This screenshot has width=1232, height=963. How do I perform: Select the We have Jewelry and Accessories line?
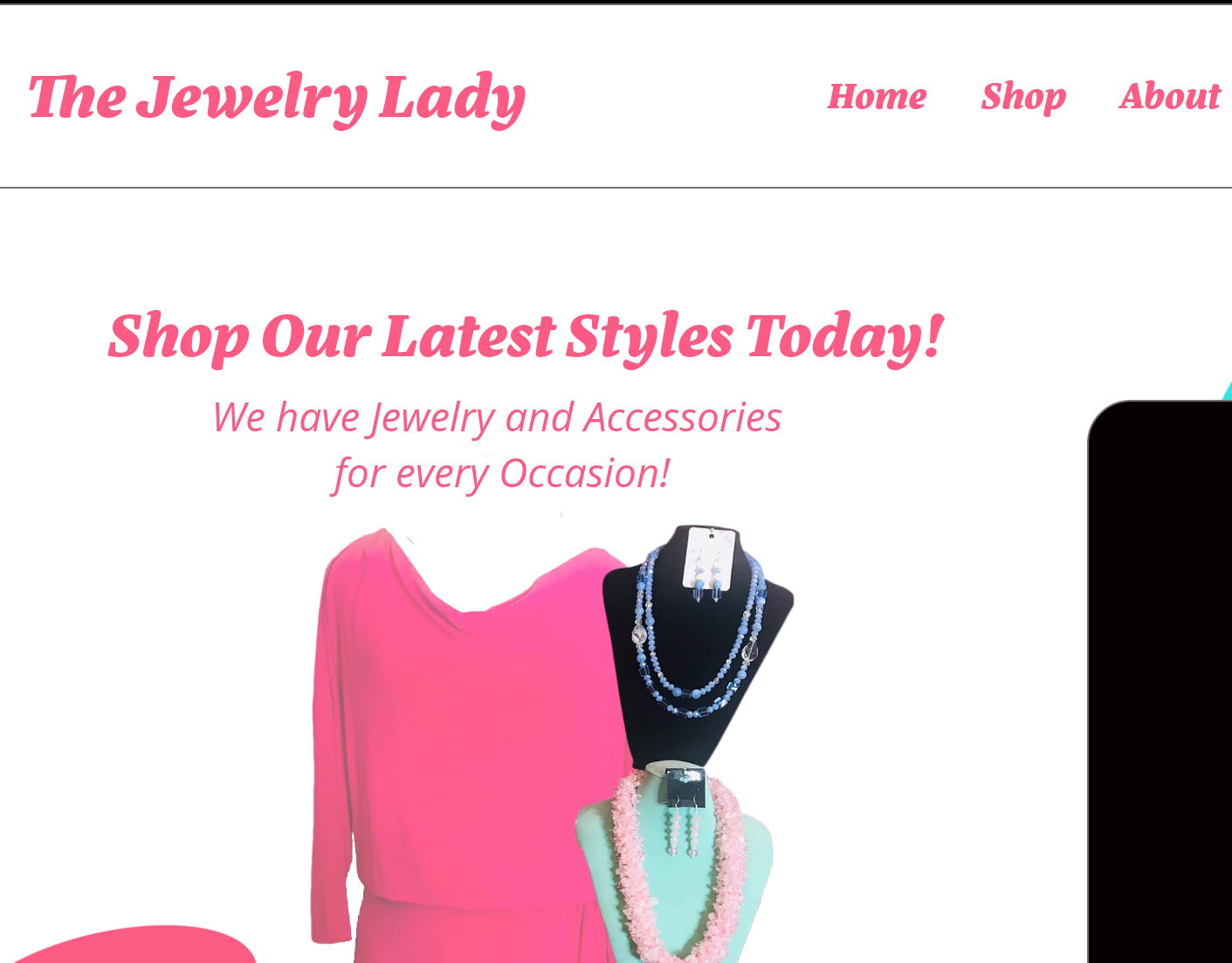pos(497,418)
